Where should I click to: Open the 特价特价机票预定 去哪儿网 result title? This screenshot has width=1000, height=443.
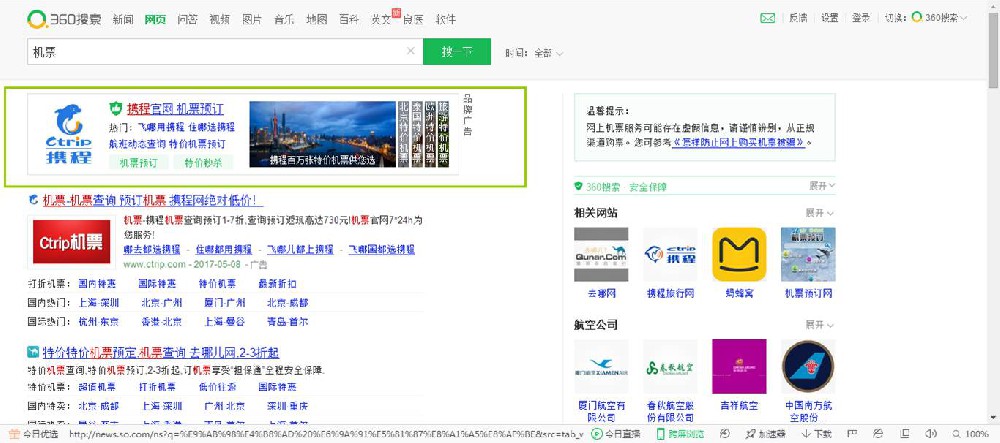pos(161,352)
